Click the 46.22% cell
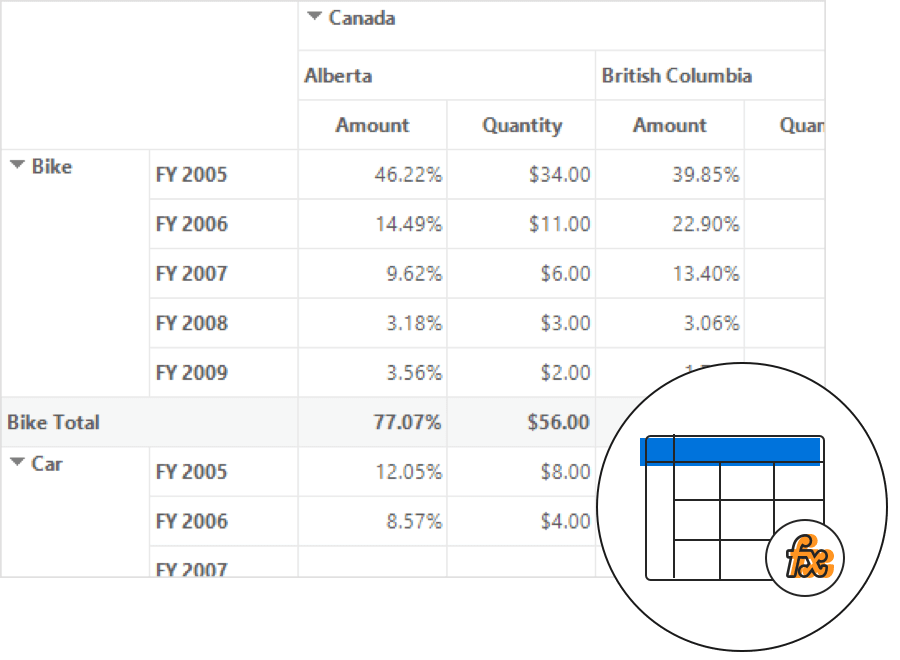Image resolution: width=900 pixels, height=660 pixels. 408,175
